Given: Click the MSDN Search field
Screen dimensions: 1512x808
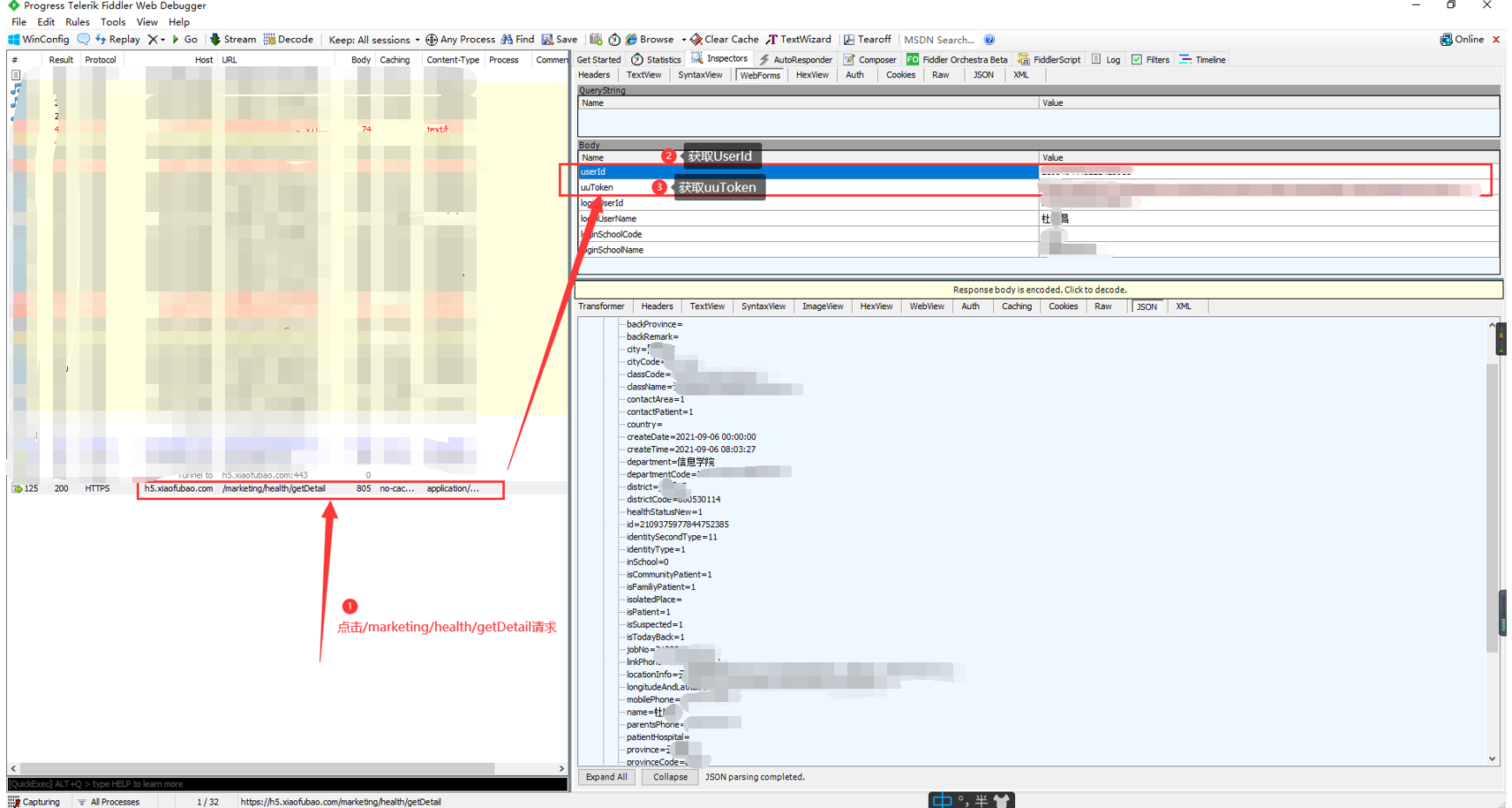Looking at the screenshot, I should [x=939, y=40].
